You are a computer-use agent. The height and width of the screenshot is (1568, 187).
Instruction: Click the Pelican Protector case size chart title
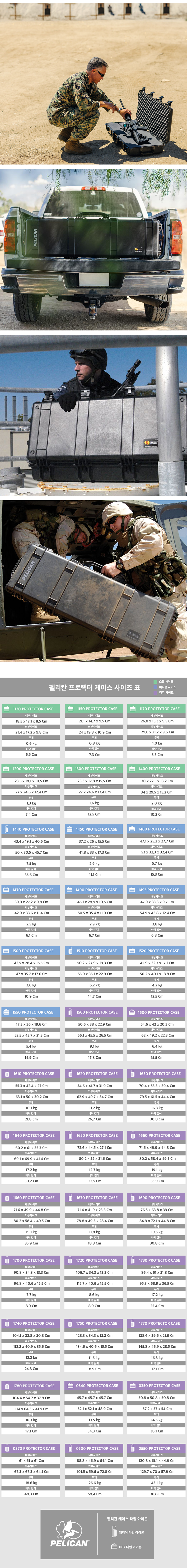coord(94,687)
